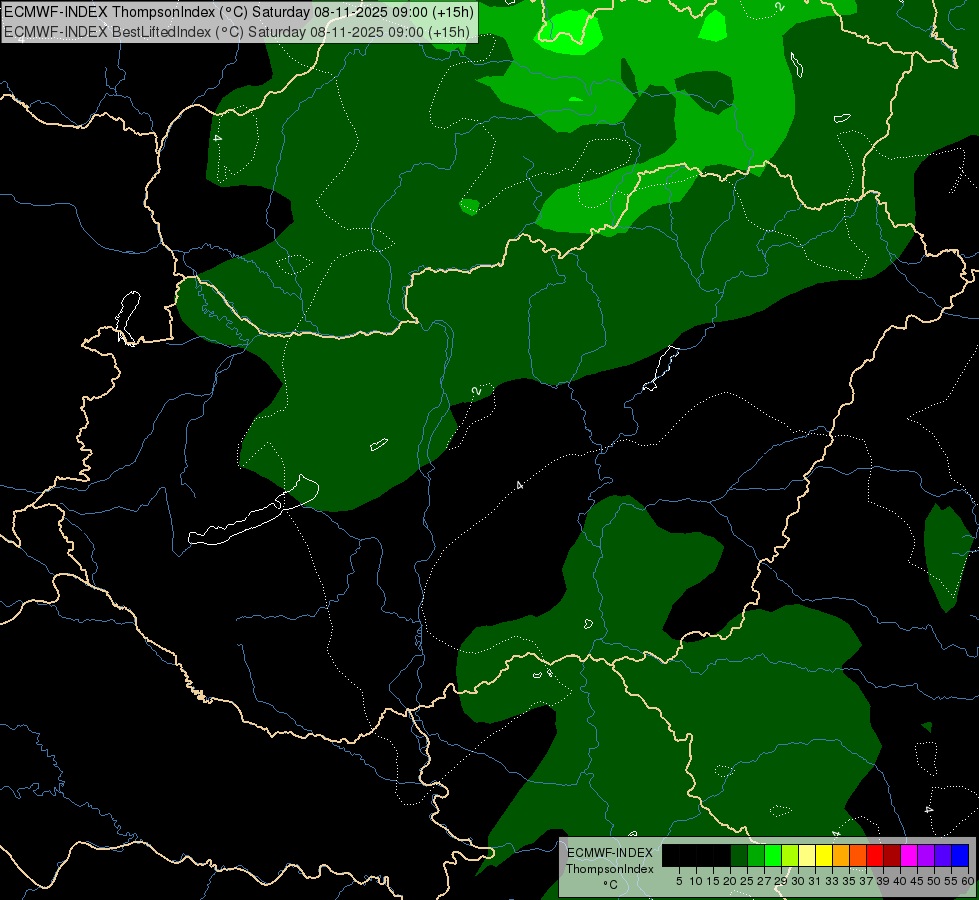This screenshot has height=900, width=979.
Task: Click the legend tick label 30
Action: [798, 881]
